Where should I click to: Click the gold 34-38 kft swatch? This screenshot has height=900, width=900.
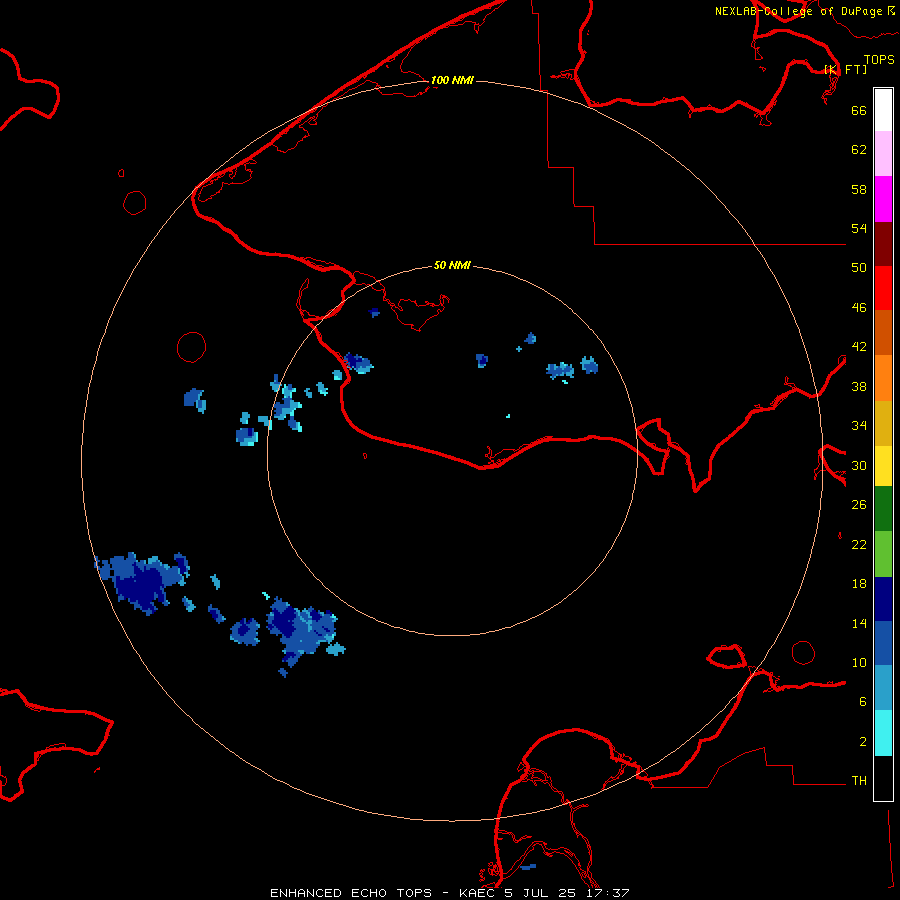pos(883,422)
